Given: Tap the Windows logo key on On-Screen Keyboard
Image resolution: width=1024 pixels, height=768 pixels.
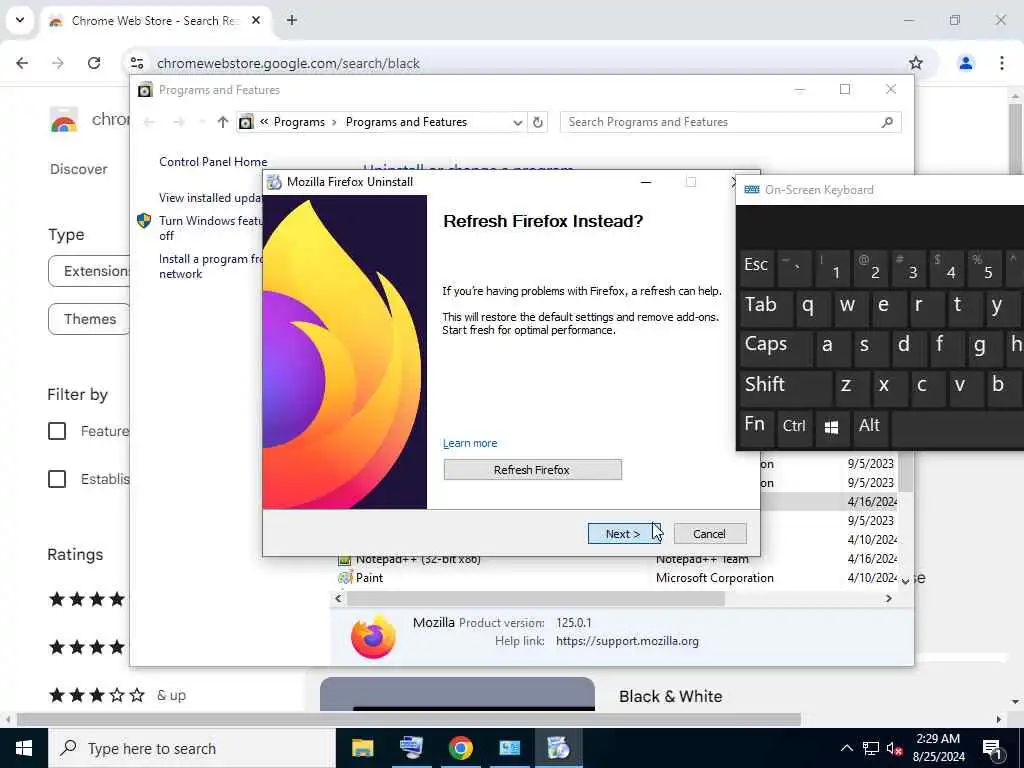Looking at the screenshot, I should coord(831,426).
